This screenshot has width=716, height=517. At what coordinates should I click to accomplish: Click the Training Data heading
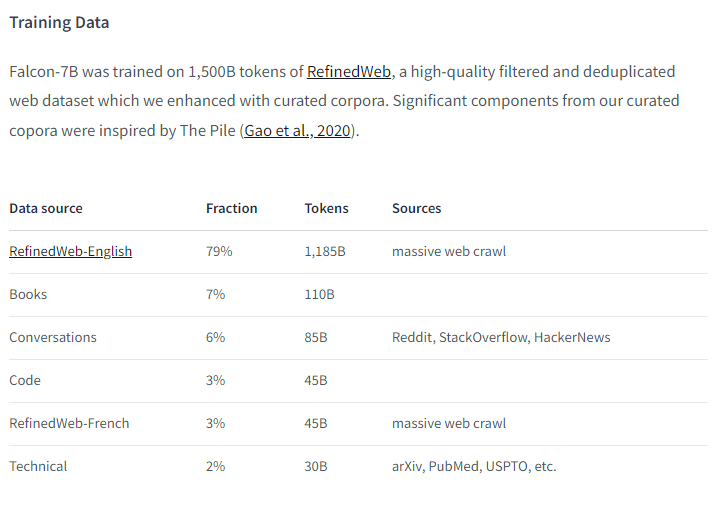coord(59,23)
